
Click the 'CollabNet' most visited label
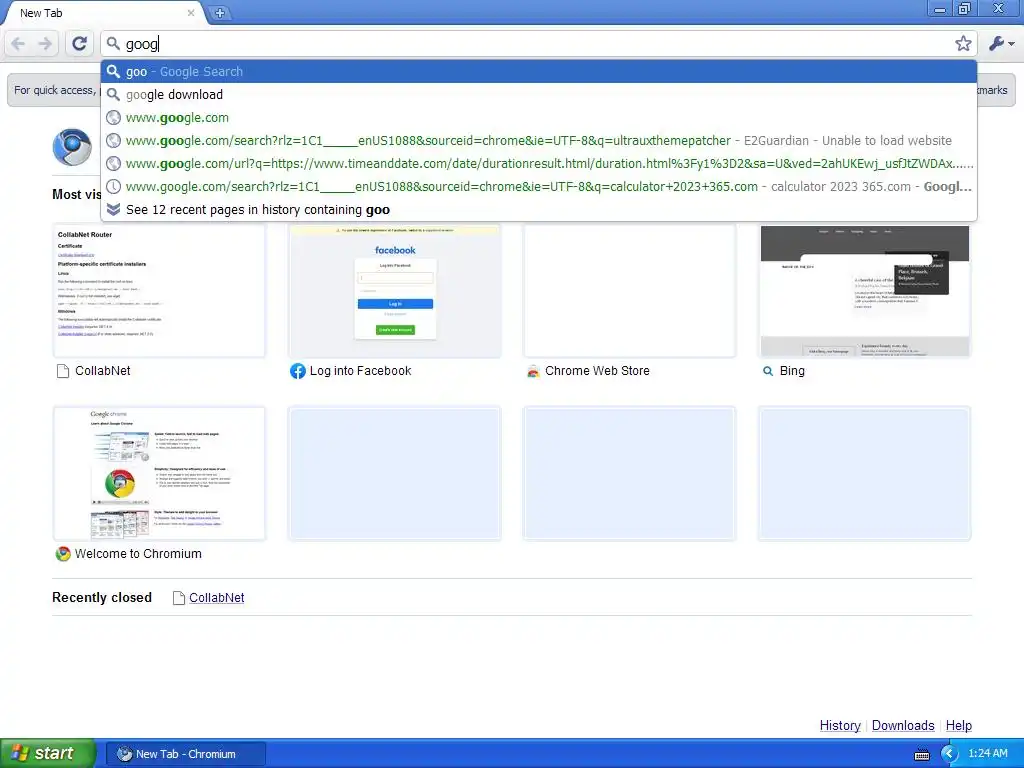[103, 371]
